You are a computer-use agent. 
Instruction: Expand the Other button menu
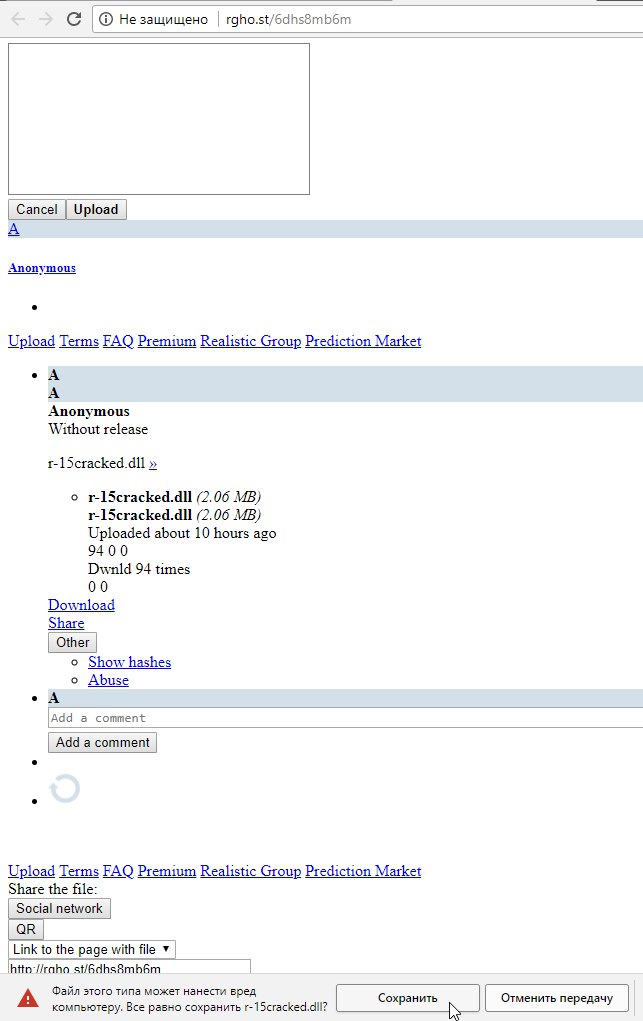72,643
